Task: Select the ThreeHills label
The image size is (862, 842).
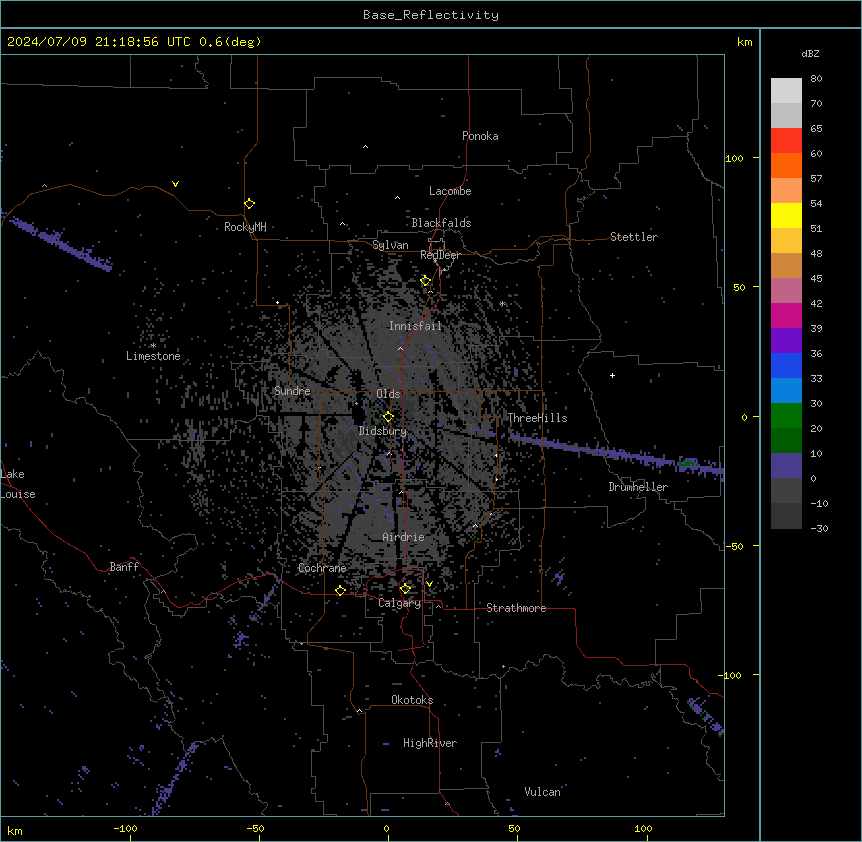Action: tap(537, 418)
